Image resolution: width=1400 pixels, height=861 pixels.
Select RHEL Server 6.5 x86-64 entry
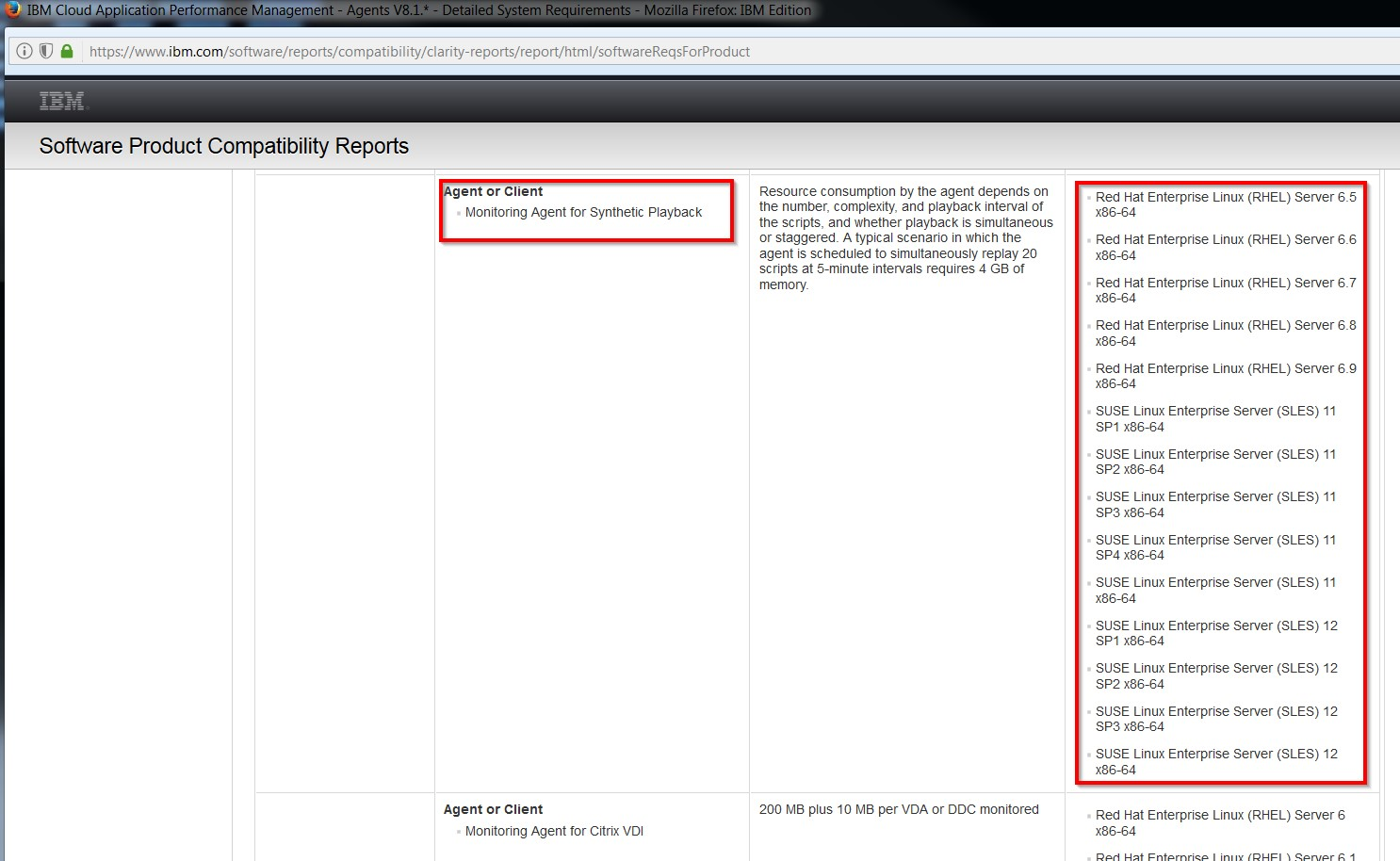tap(1226, 204)
